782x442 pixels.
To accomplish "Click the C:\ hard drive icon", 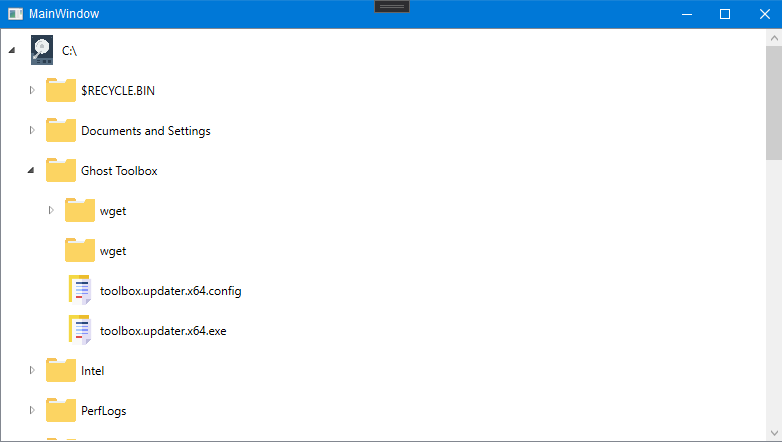I will click(42, 50).
